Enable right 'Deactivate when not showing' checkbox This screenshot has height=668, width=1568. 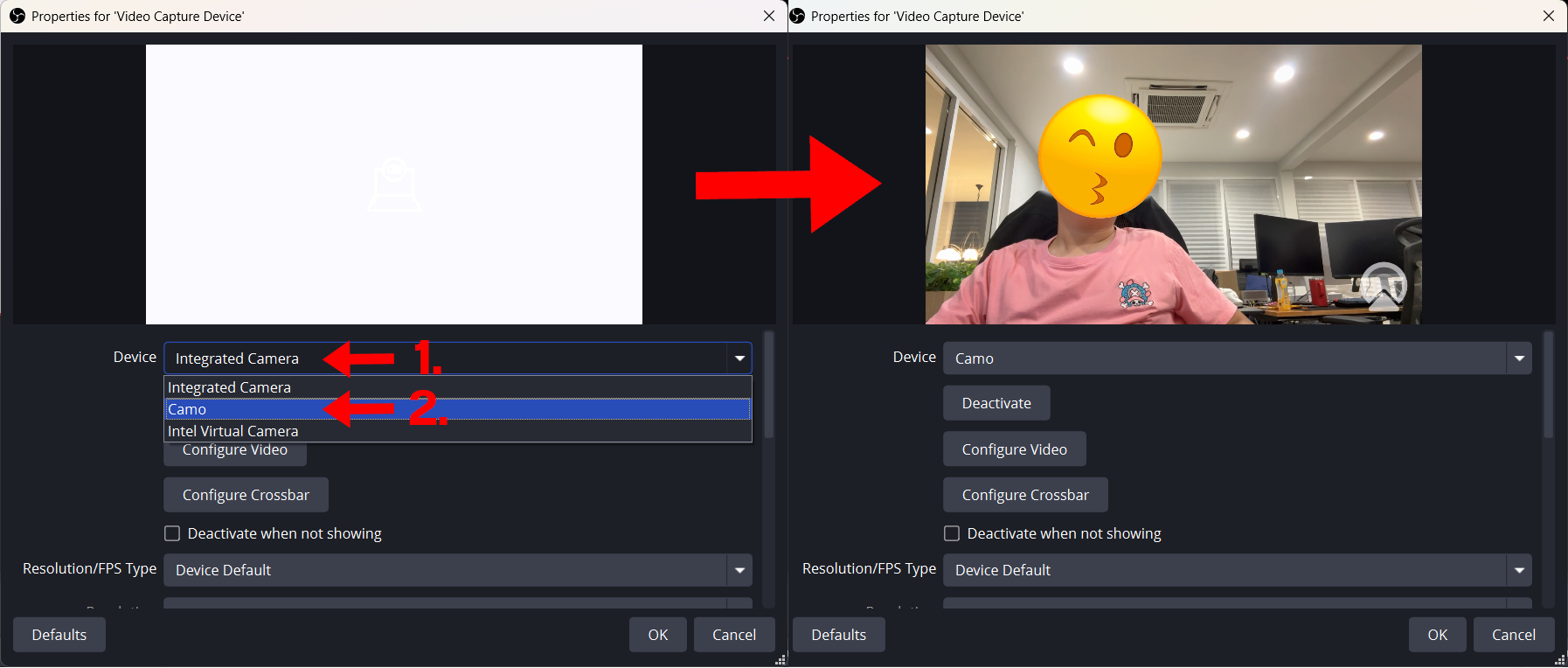[952, 533]
